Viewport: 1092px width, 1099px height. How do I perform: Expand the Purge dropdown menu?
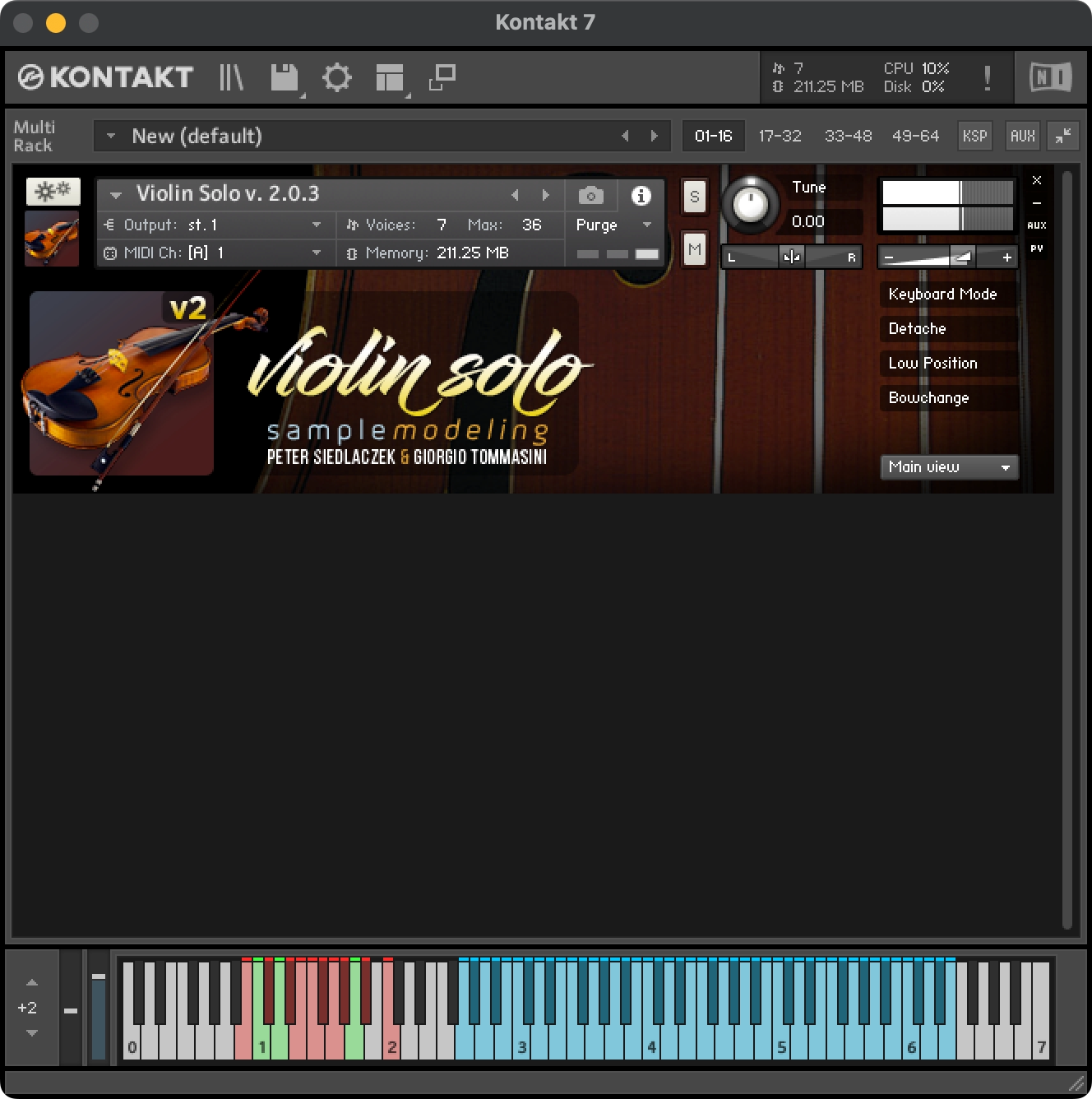tap(614, 225)
